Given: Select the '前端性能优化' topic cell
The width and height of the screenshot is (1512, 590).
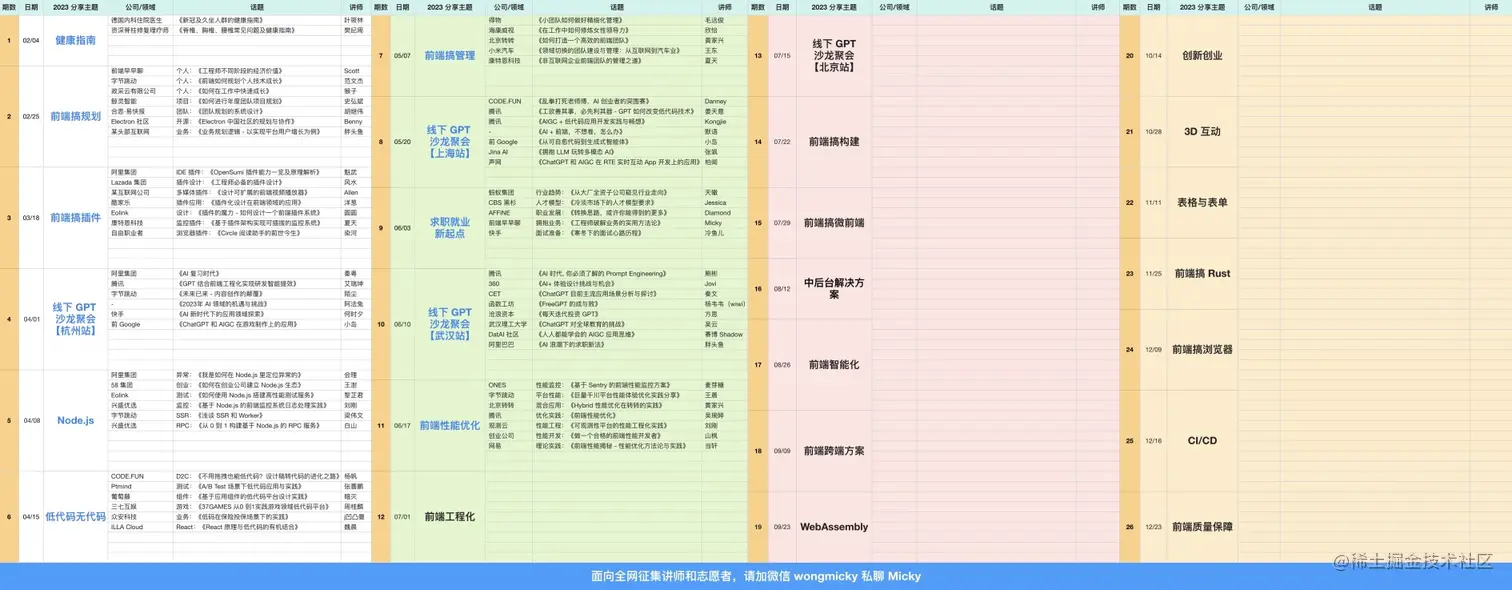Looking at the screenshot, I should (450, 425).
